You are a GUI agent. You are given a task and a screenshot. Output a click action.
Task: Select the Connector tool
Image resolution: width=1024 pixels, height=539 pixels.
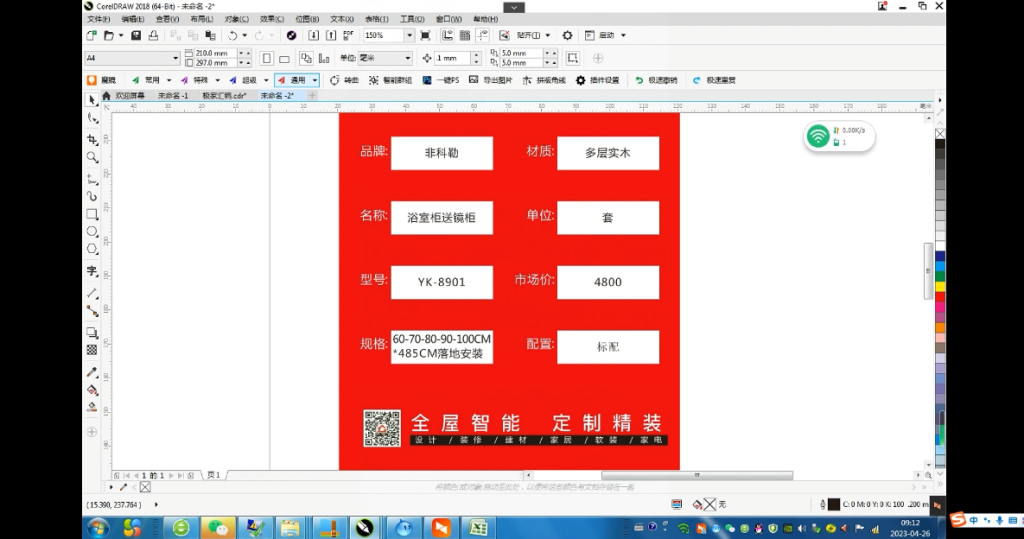coord(92,311)
